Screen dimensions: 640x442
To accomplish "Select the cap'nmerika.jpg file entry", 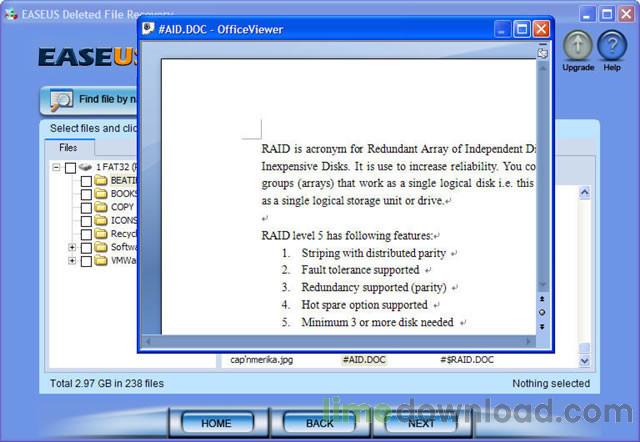I will click(x=262, y=360).
